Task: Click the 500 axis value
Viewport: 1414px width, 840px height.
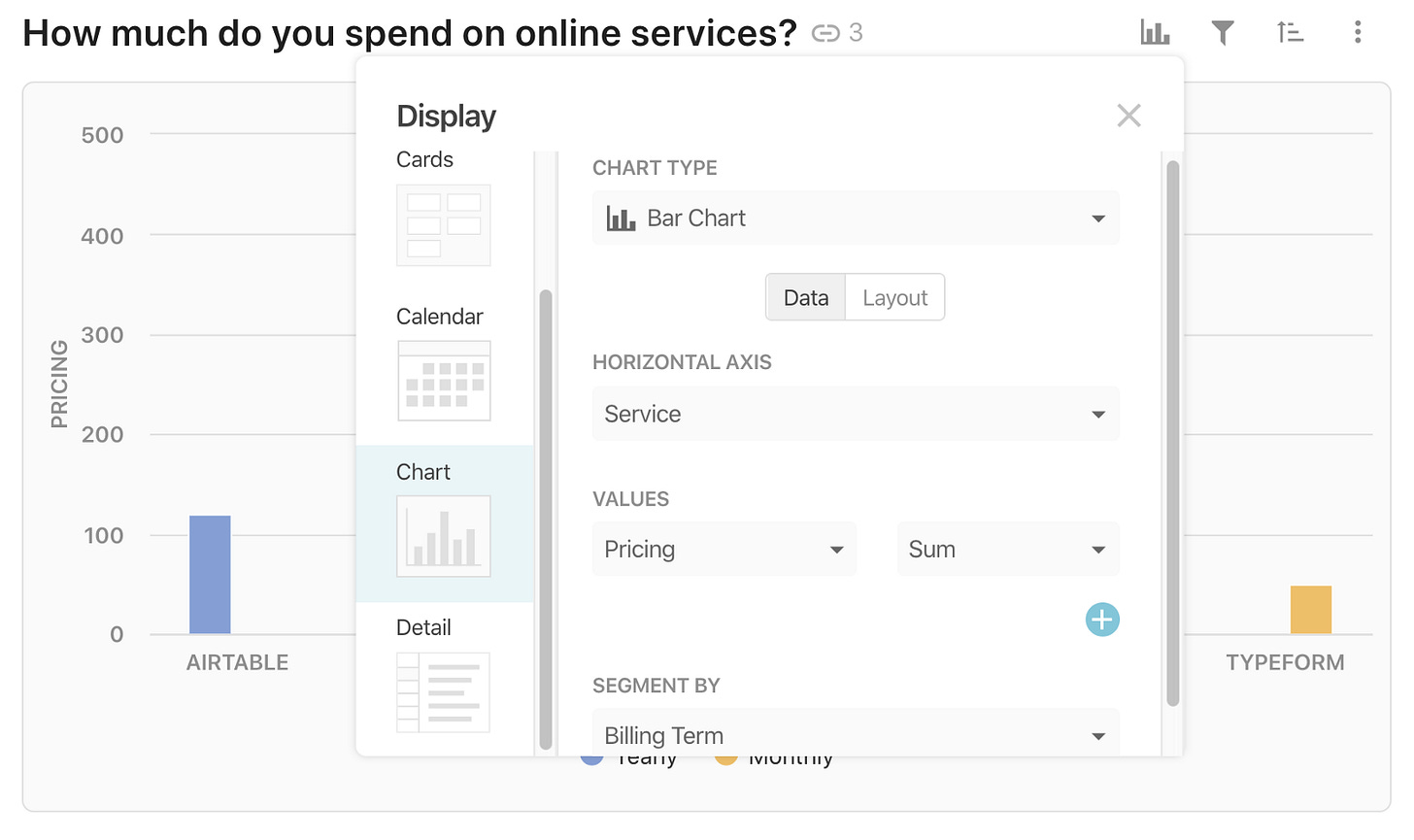Action: point(103,135)
